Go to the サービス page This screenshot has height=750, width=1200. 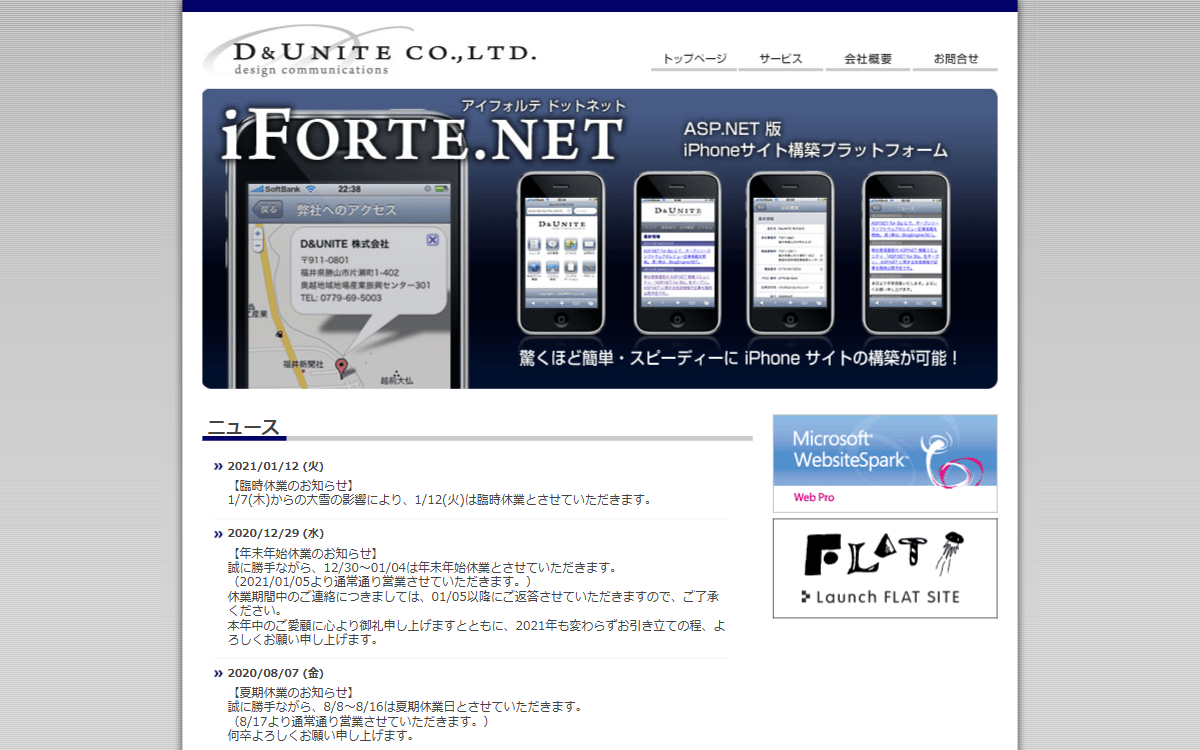(x=781, y=59)
